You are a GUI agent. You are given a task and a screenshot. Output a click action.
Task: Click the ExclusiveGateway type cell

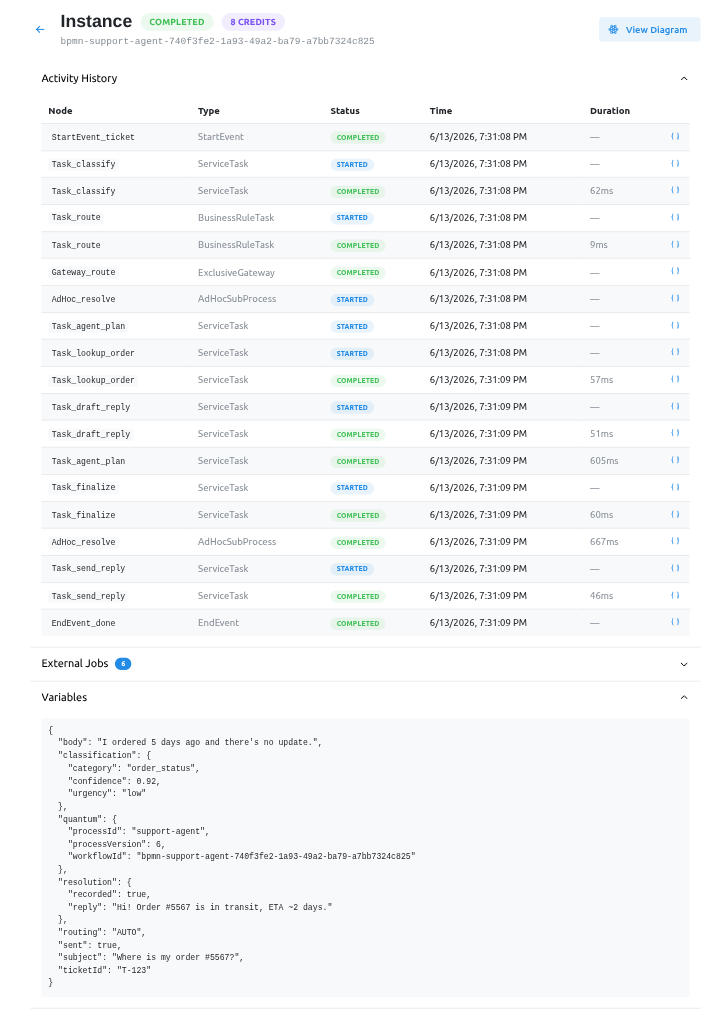pyautogui.click(x=236, y=273)
